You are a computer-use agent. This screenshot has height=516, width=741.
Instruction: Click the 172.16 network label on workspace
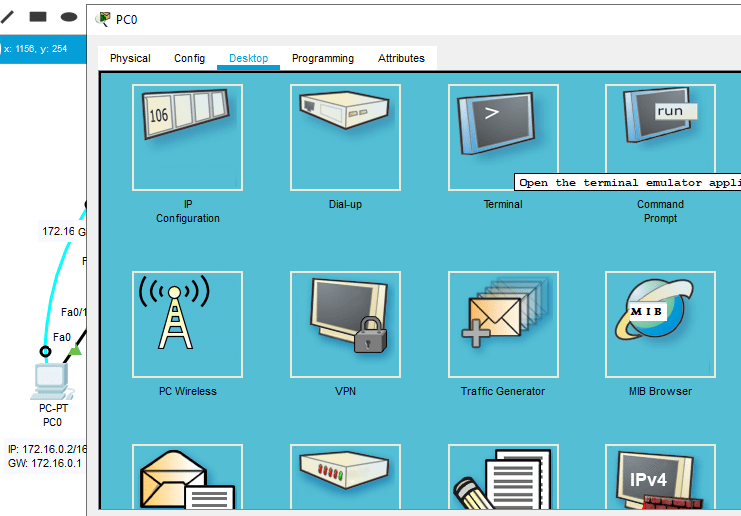coord(59,231)
